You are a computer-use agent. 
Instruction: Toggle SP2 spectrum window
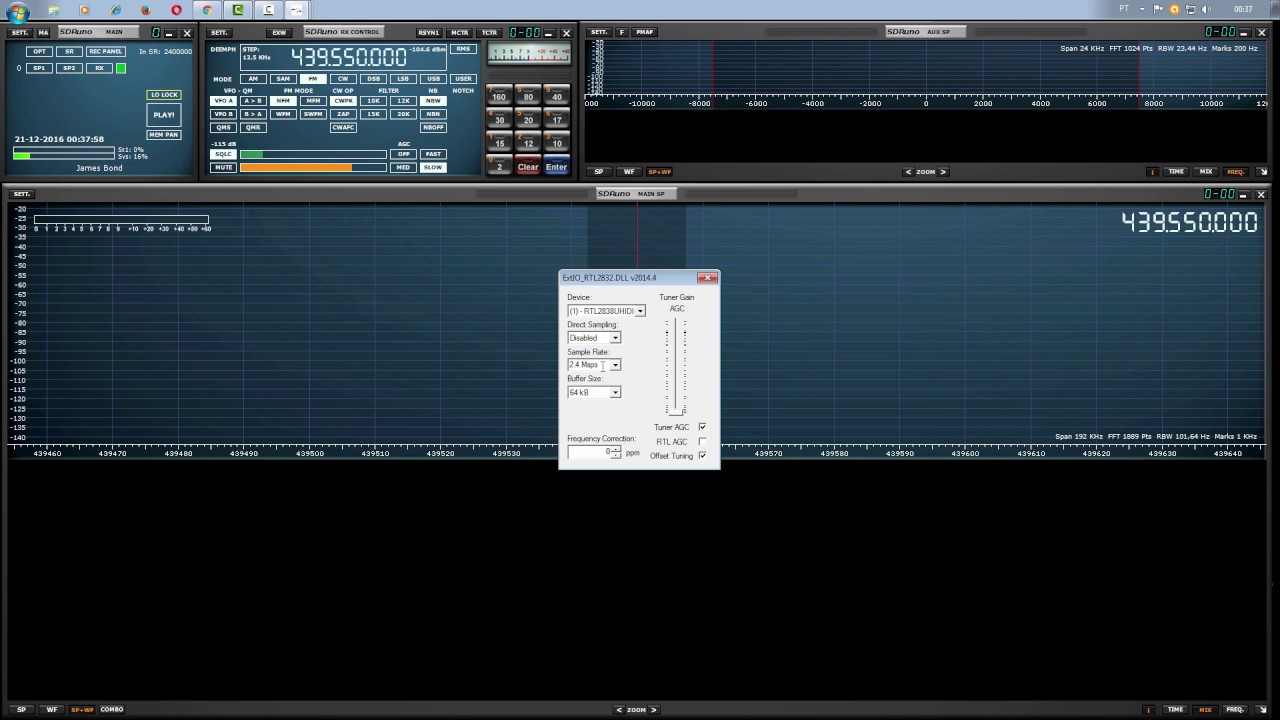(69, 68)
